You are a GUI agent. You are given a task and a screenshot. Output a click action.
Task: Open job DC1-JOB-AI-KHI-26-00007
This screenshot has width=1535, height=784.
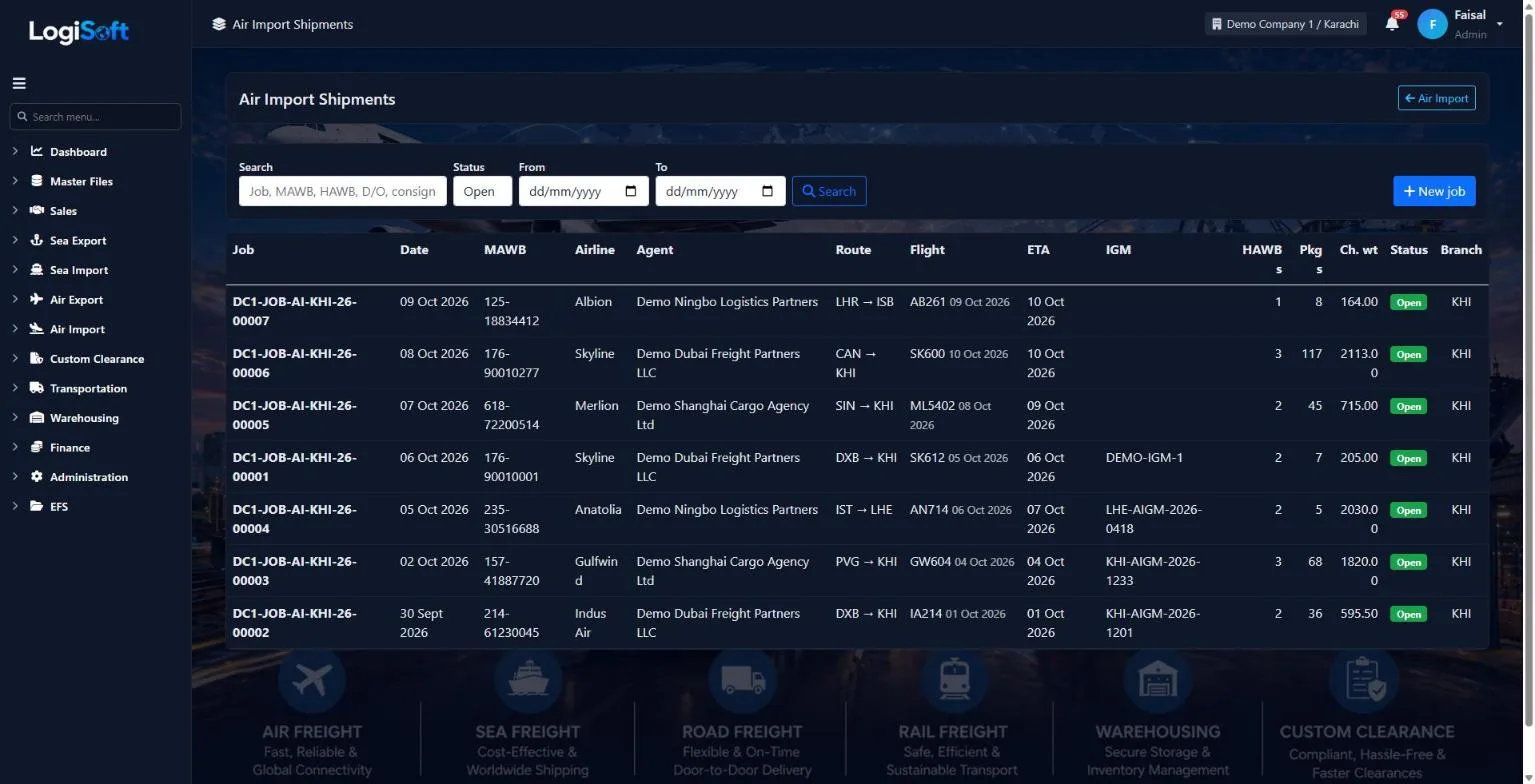point(295,311)
